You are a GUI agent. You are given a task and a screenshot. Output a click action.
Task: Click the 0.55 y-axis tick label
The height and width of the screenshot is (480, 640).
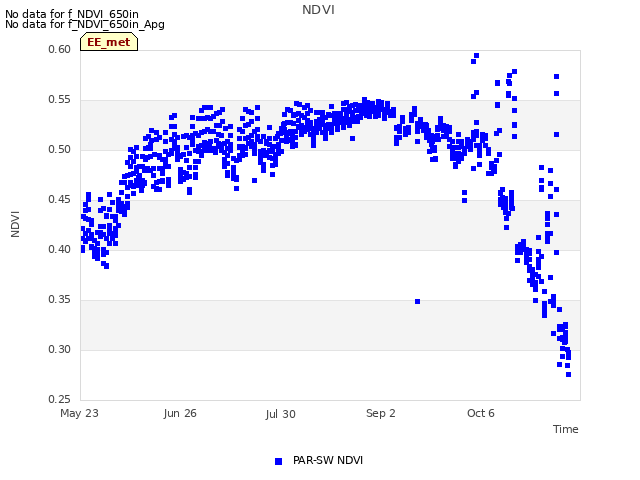(60, 100)
